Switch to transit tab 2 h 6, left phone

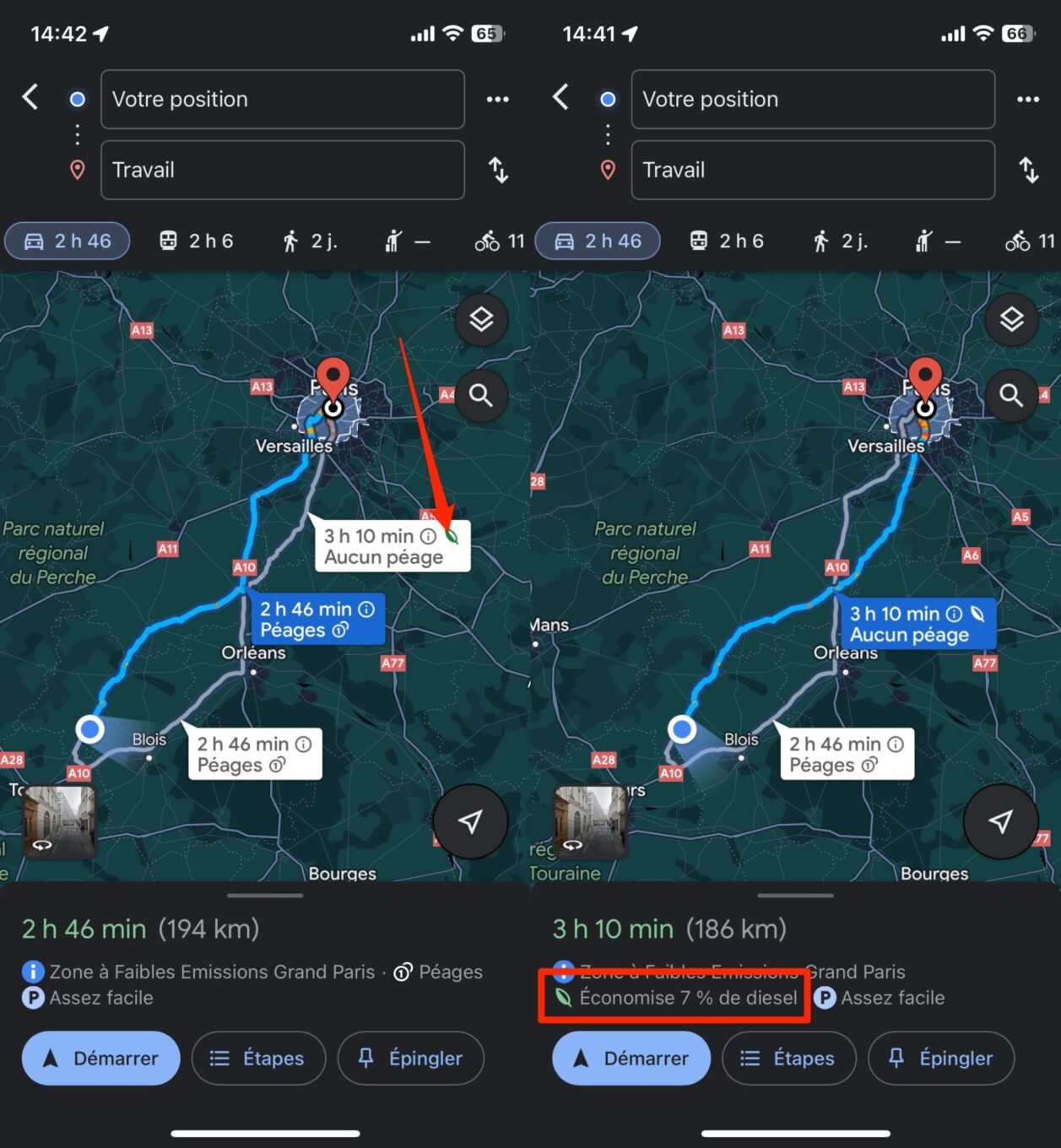[x=197, y=241]
